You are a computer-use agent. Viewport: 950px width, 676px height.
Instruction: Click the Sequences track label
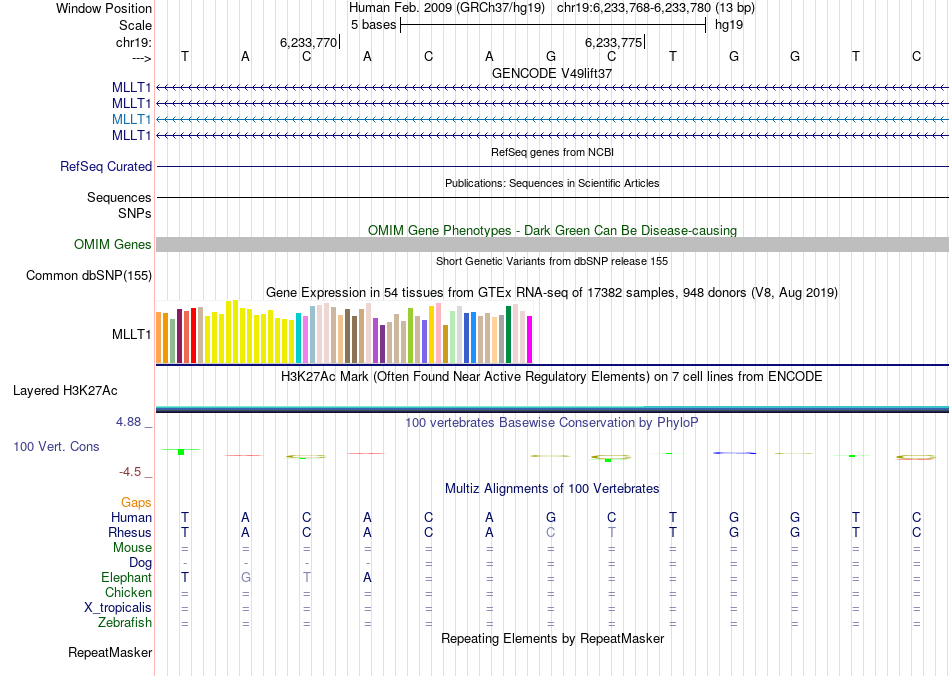coord(119,197)
